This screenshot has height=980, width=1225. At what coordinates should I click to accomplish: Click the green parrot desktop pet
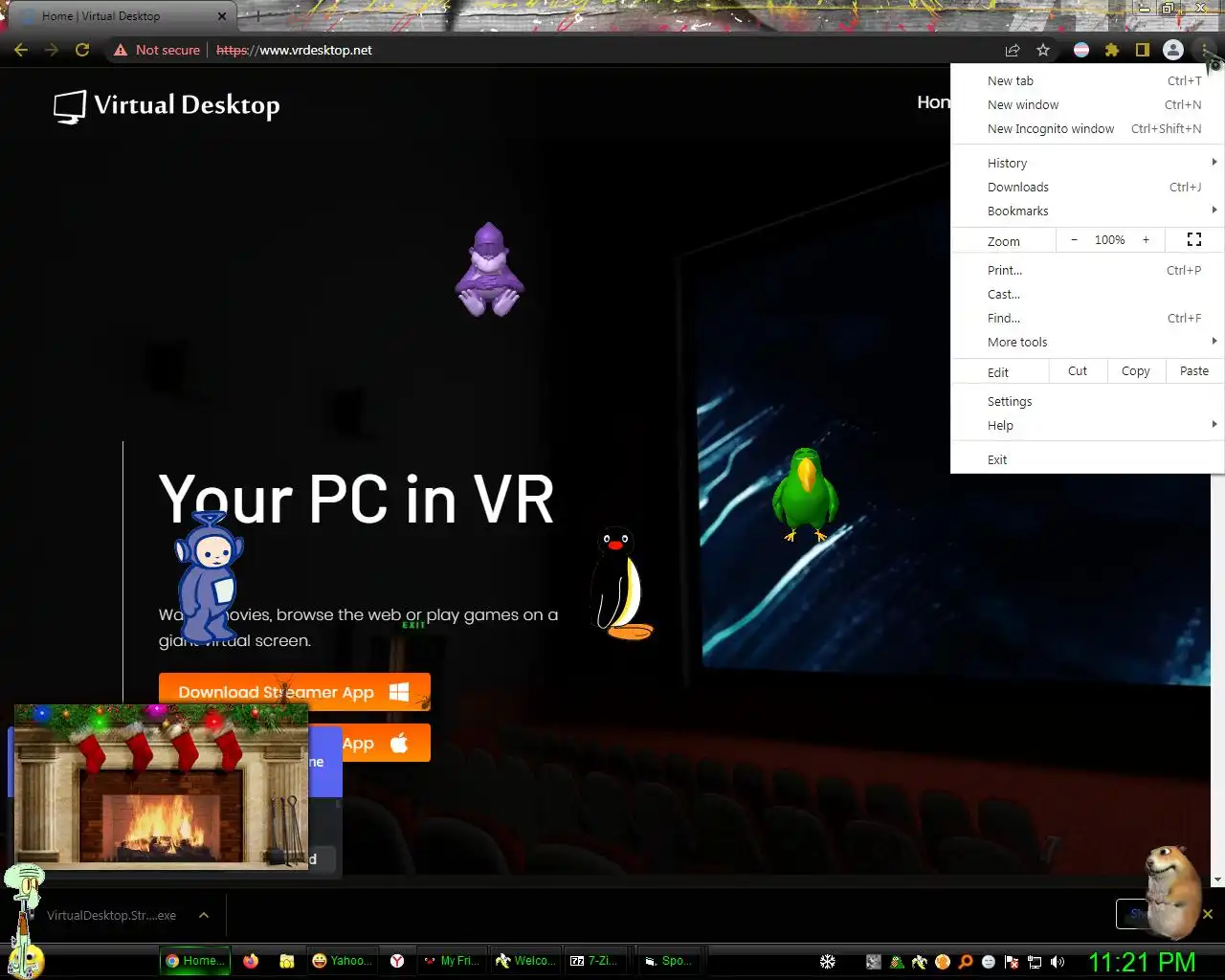(806, 495)
